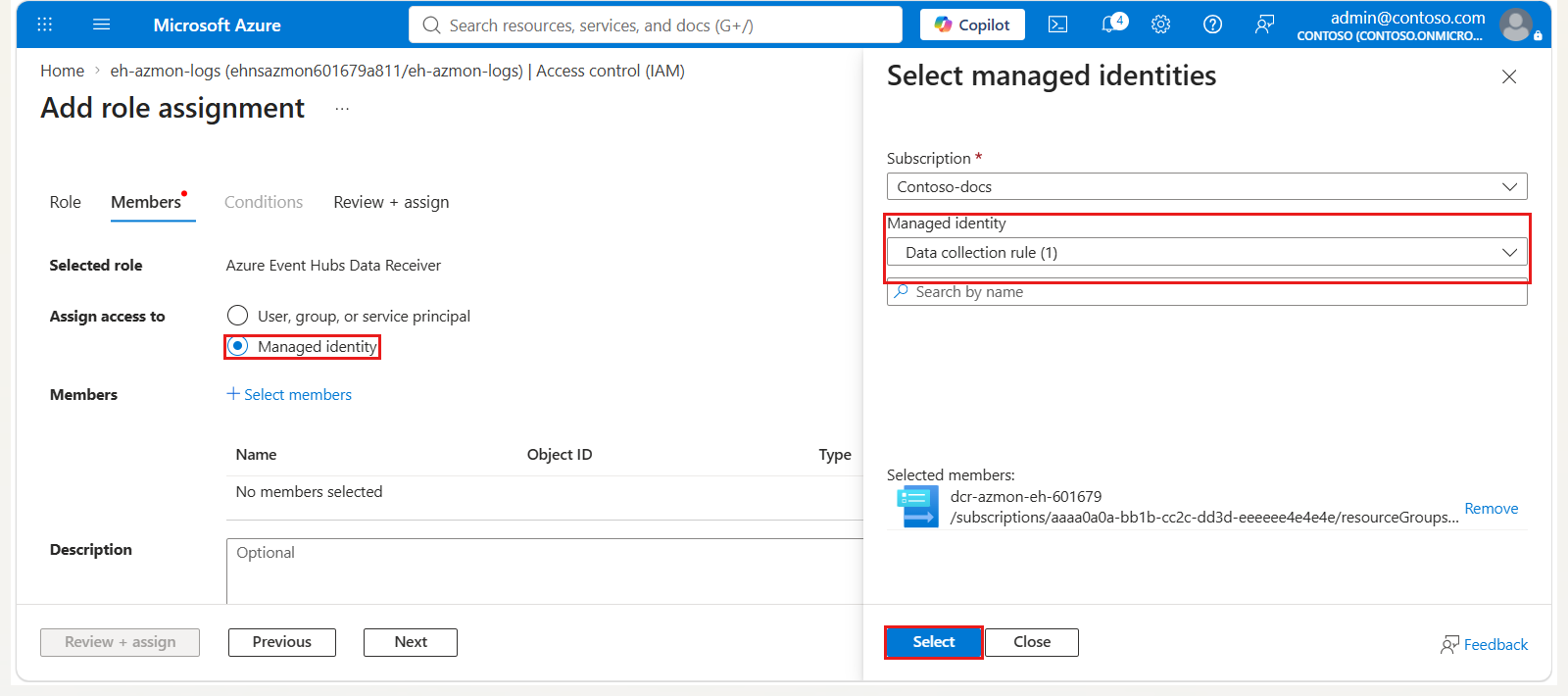Click the Search by name magnifier icon
The image size is (1568, 696).
pos(902,292)
